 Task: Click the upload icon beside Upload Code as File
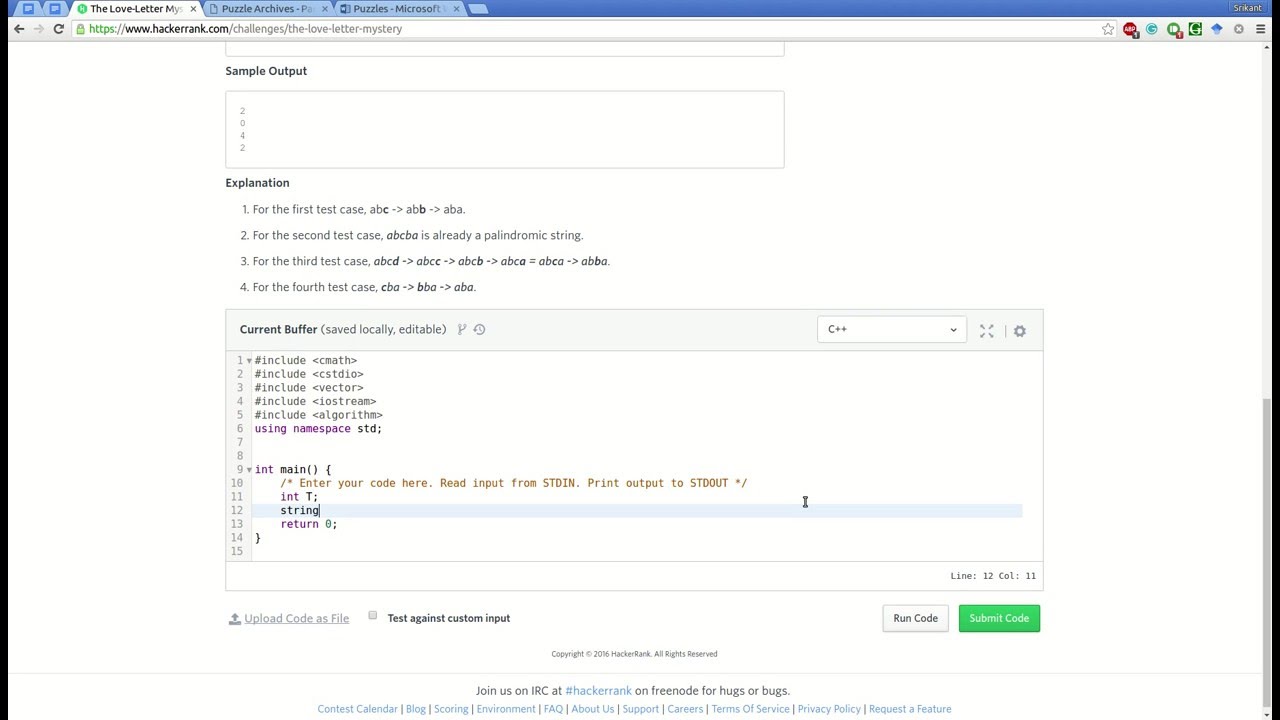pyautogui.click(x=235, y=619)
